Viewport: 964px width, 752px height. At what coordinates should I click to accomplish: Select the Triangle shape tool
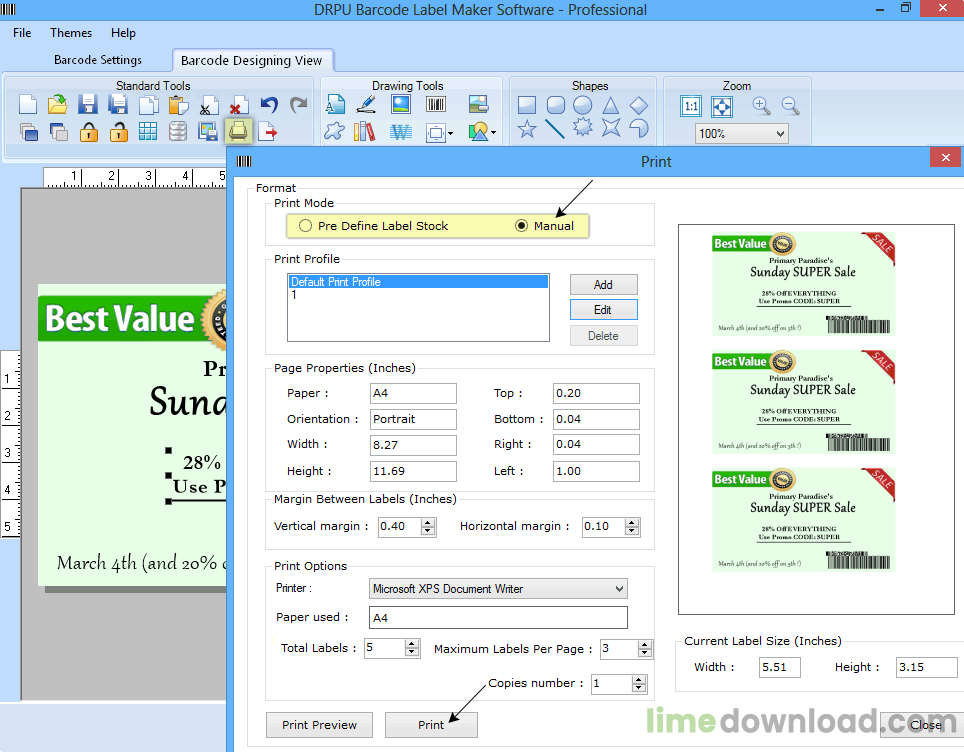click(x=610, y=105)
